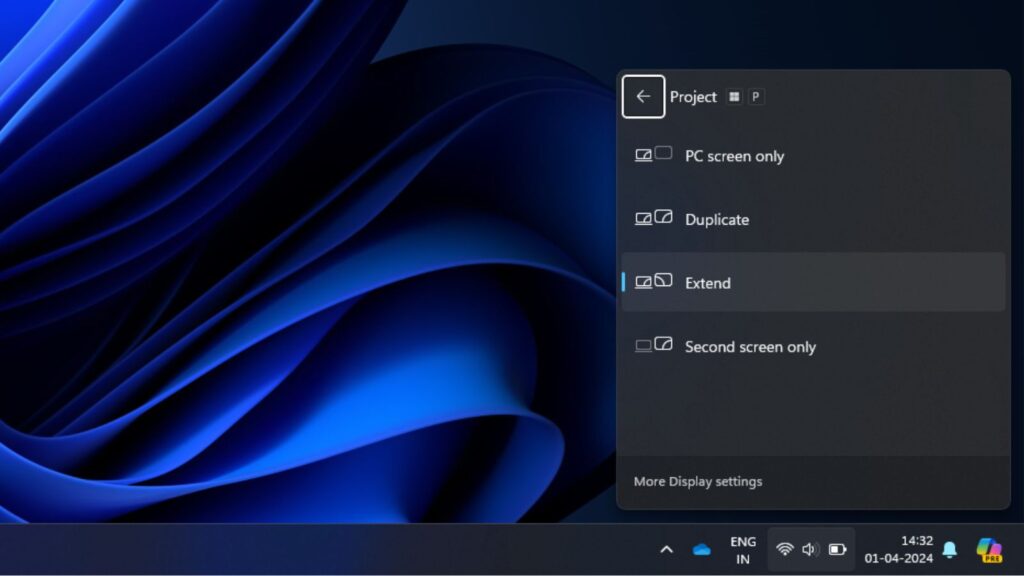Image resolution: width=1024 pixels, height=576 pixels.
Task: Click the battery status icon
Action: (837, 549)
